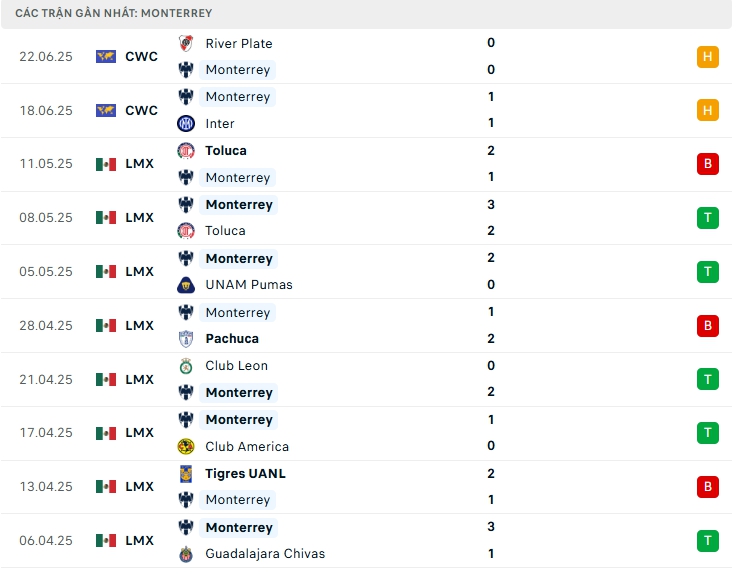
Task: Open the Pachuca team link
Action: pyautogui.click(x=232, y=339)
